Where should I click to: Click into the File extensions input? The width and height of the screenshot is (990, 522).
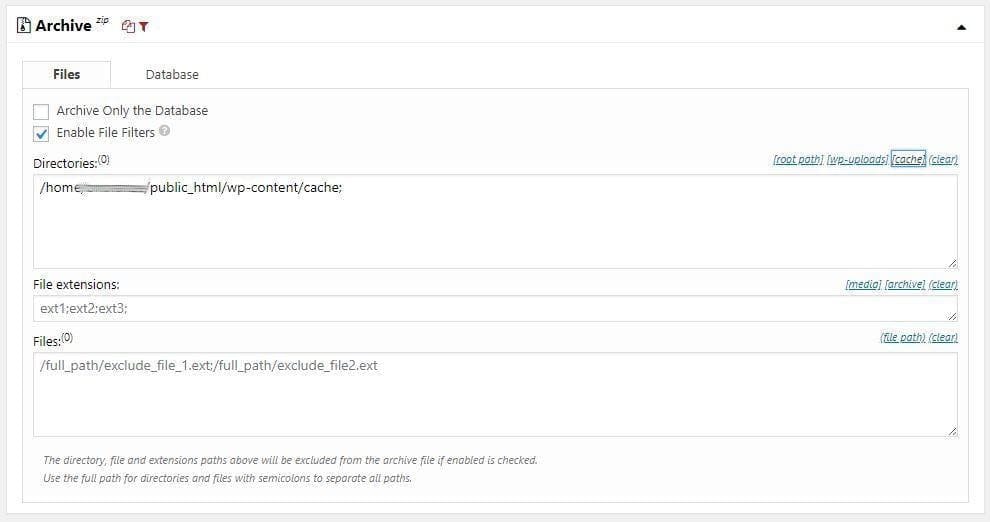[x=495, y=309]
